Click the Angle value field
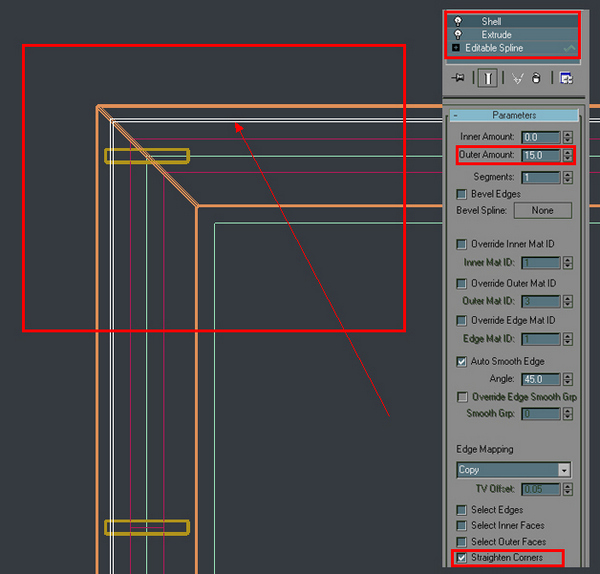The width and height of the screenshot is (600, 574). click(x=541, y=379)
